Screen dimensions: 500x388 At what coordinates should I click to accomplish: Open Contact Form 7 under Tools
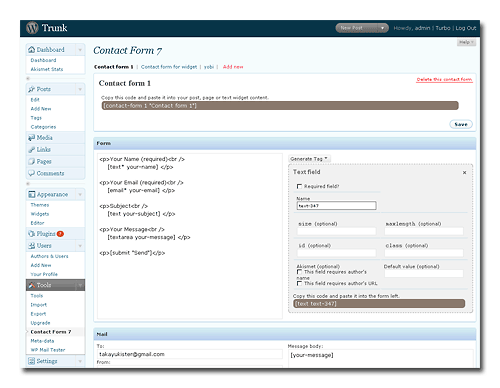[x=51, y=332]
